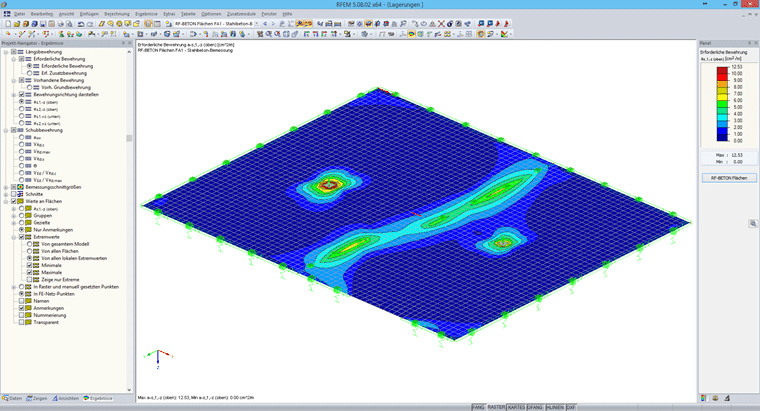The image size is (760, 411).
Task: Expand the Bemessungsschnittgrößen tree node
Action: (x=6, y=187)
